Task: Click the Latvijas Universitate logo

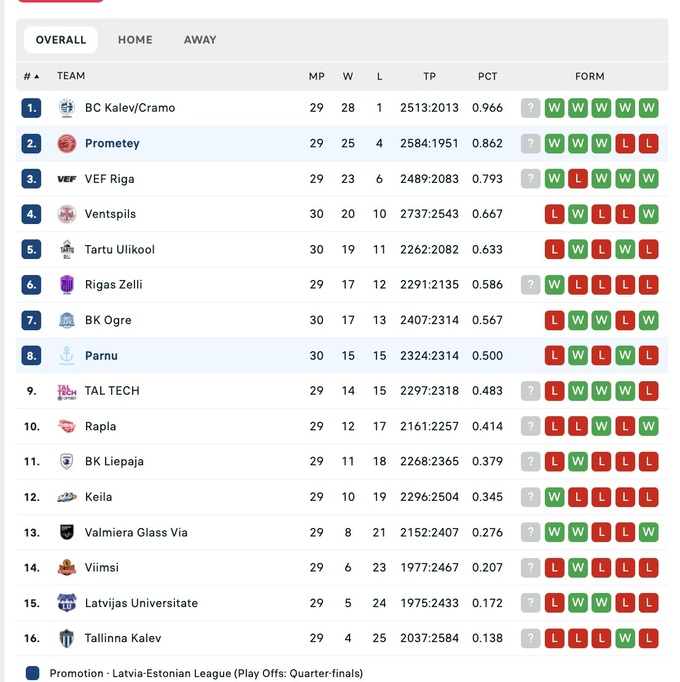Action: tap(67, 603)
